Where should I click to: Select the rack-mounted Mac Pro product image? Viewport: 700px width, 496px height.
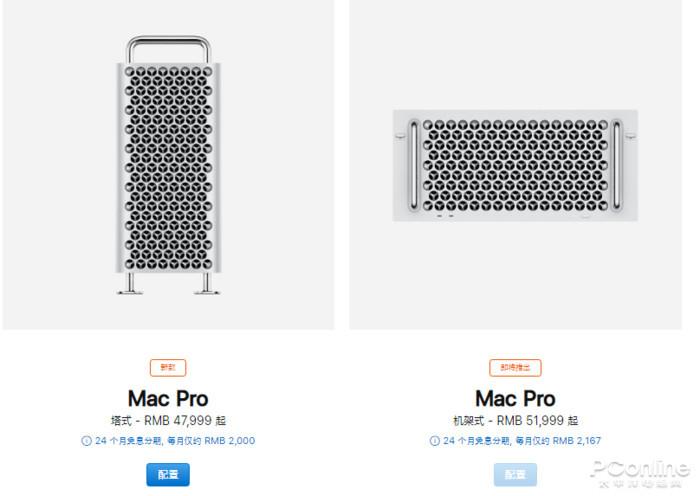515,165
